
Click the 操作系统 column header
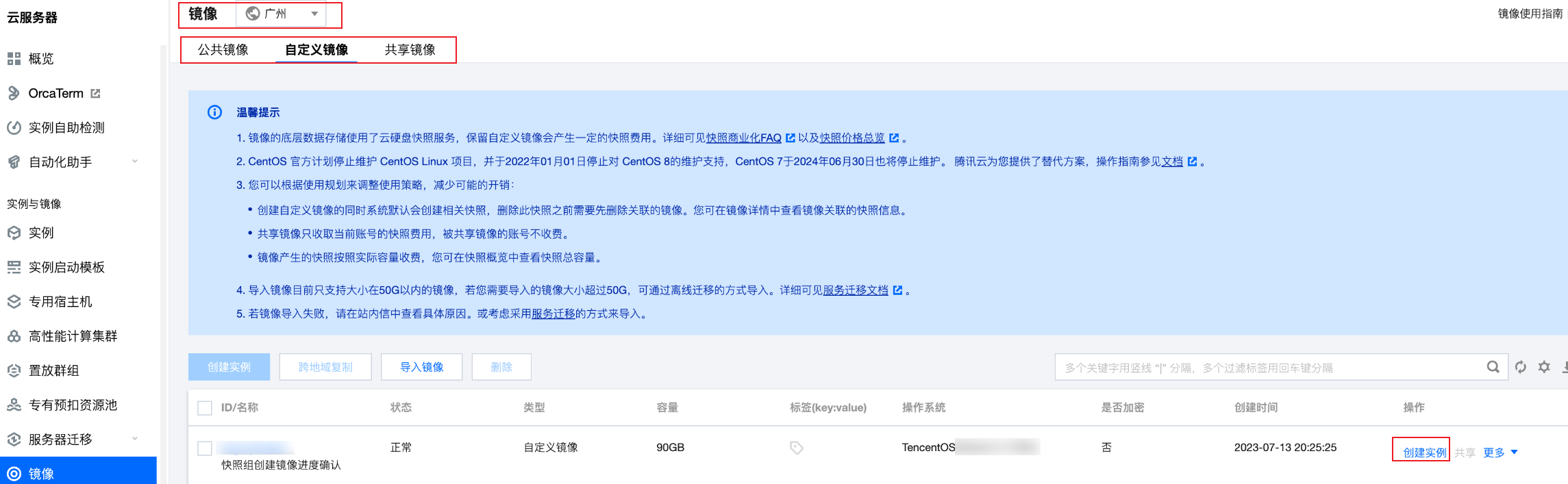tap(924, 408)
